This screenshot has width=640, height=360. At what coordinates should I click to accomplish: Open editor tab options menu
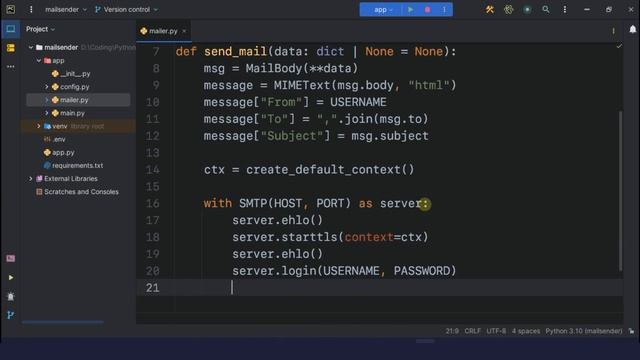click(x=613, y=31)
